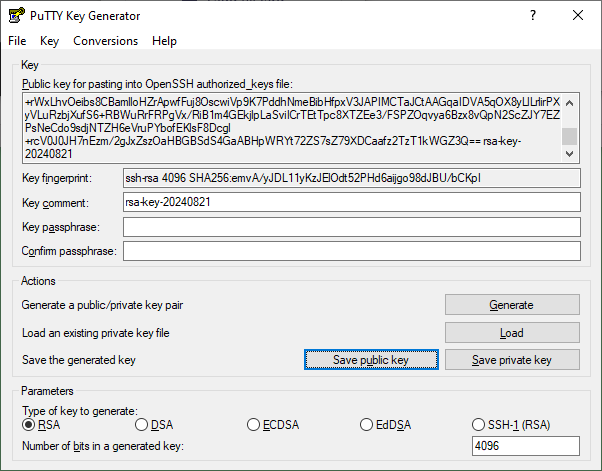Close the PuTTY Key Generator window
The image size is (602, 471).
577,15
